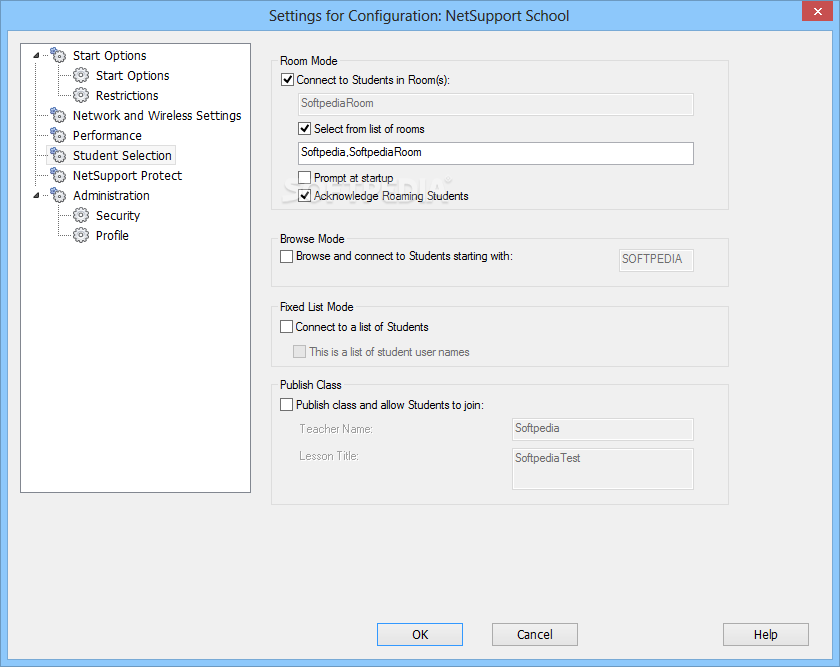
Task: Enable Publish class and allow Students to join
Action: pyautogui.click(x=287, y=404)
